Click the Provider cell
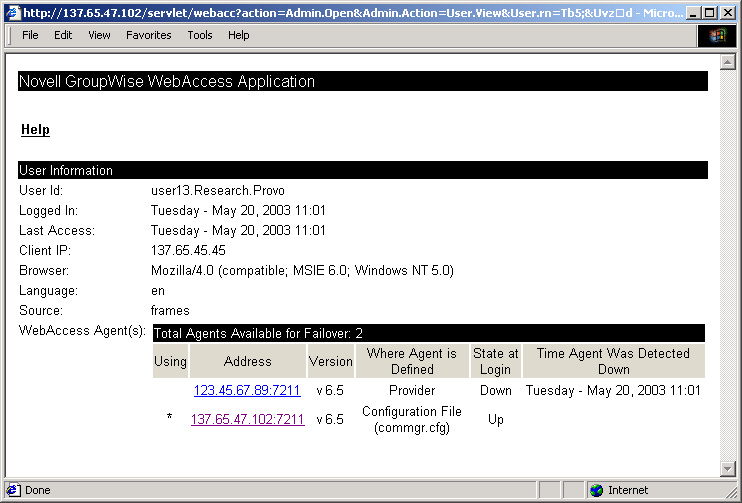This screenshot has width=742, height=503. [412, 390]
